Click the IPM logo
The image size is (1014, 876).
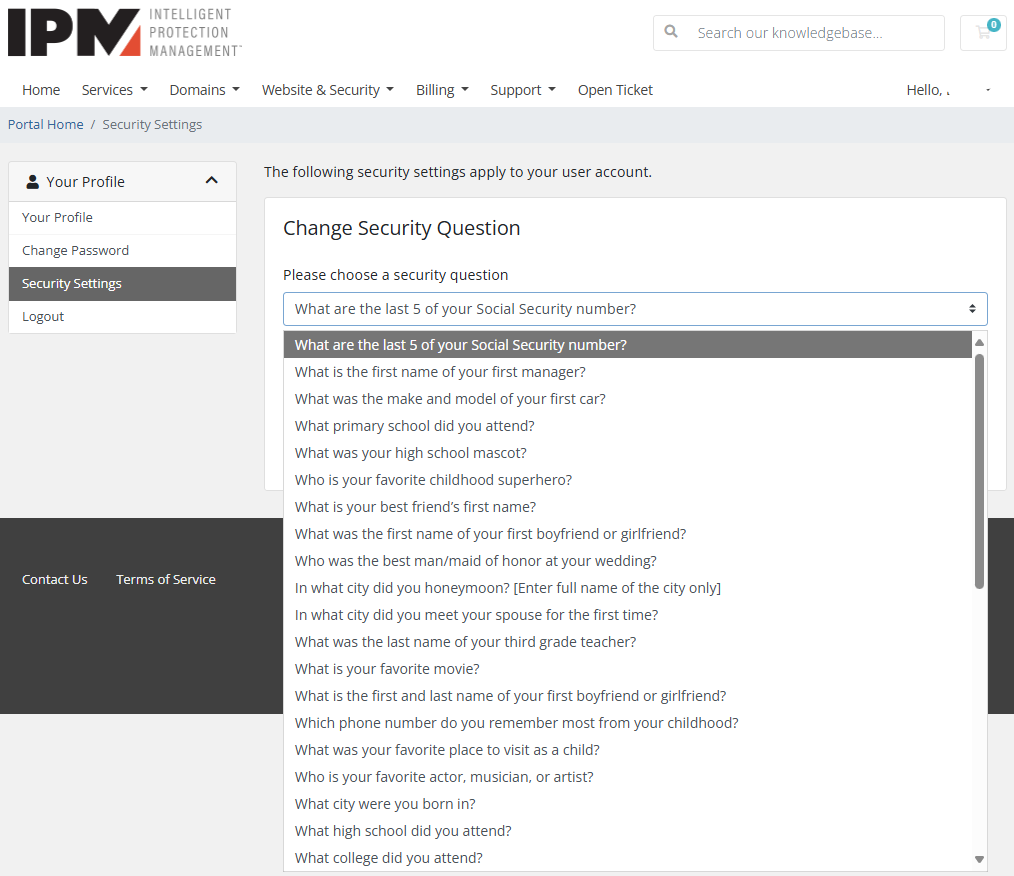(124, 32)
